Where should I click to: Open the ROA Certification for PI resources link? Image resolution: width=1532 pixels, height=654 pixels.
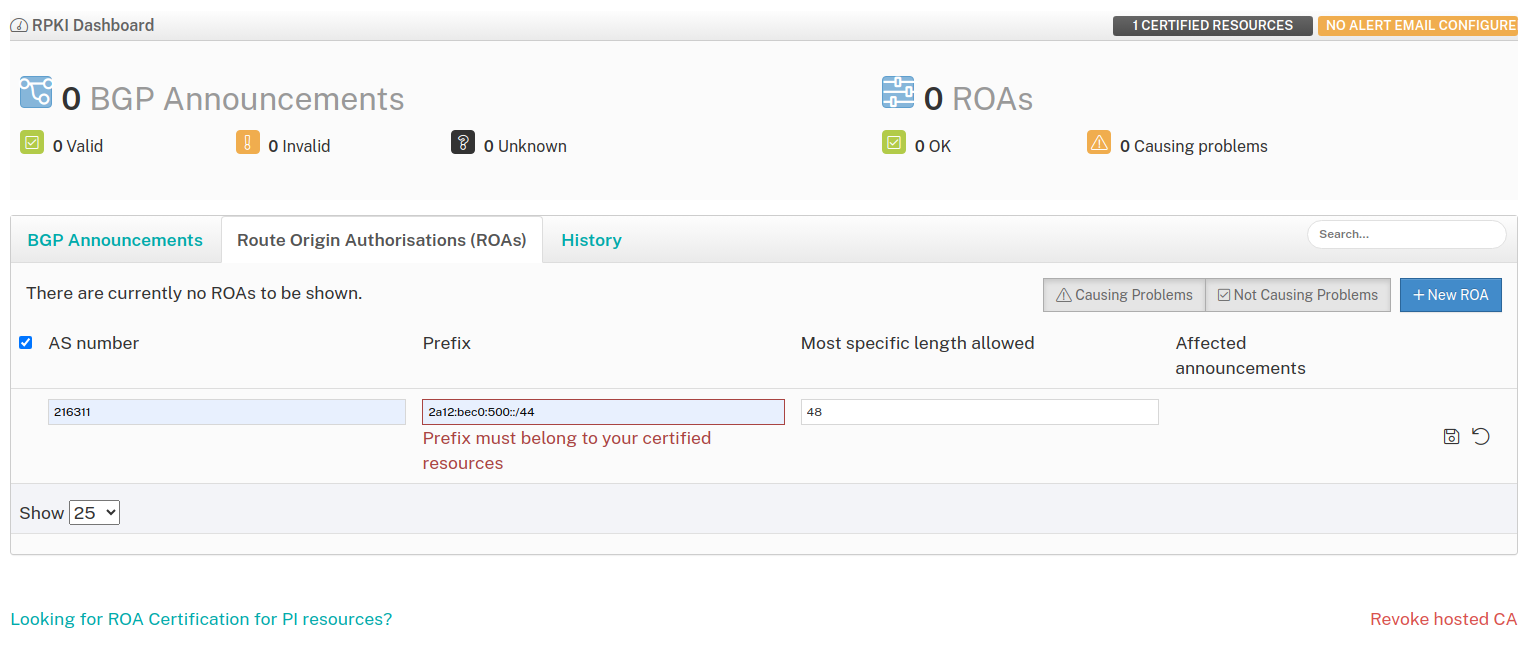point(201,619)
